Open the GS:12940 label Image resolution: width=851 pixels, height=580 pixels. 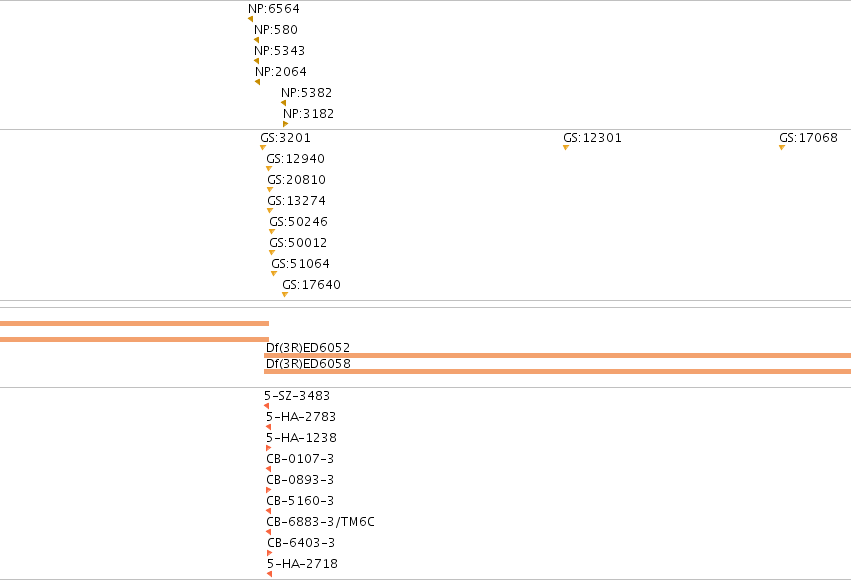click(295, 159)
